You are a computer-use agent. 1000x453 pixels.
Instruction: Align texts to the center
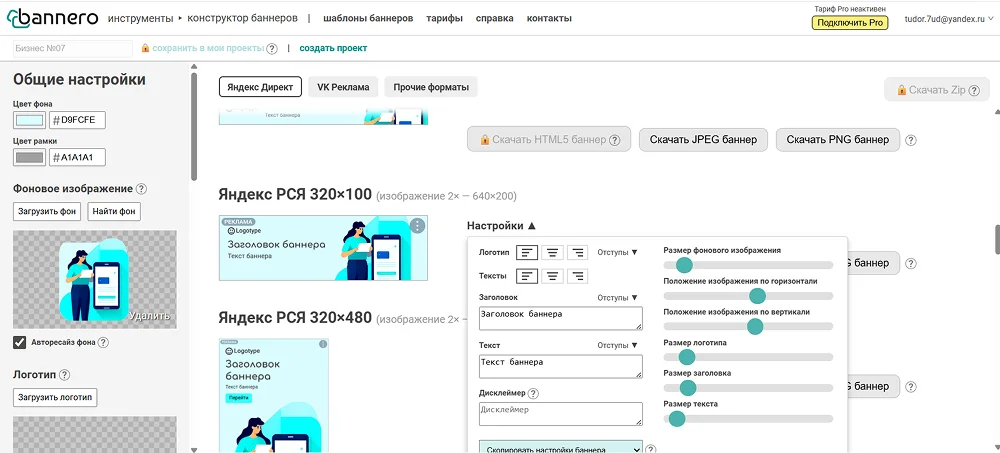click(552, 276)
